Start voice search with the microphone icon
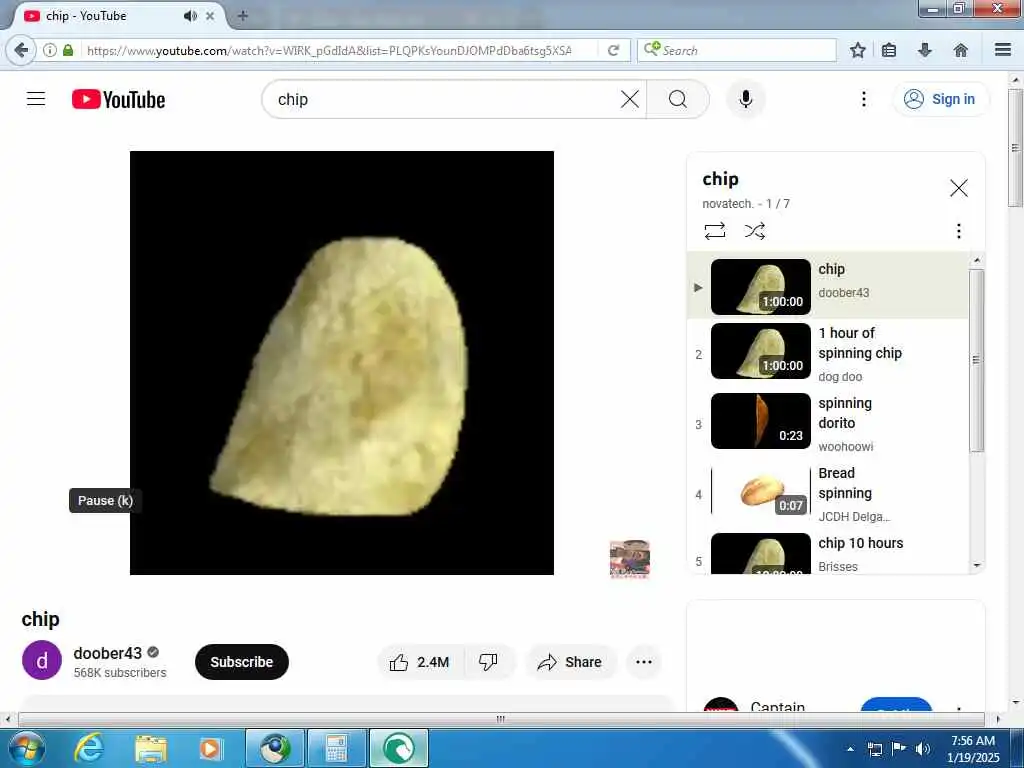 point(746,99)
